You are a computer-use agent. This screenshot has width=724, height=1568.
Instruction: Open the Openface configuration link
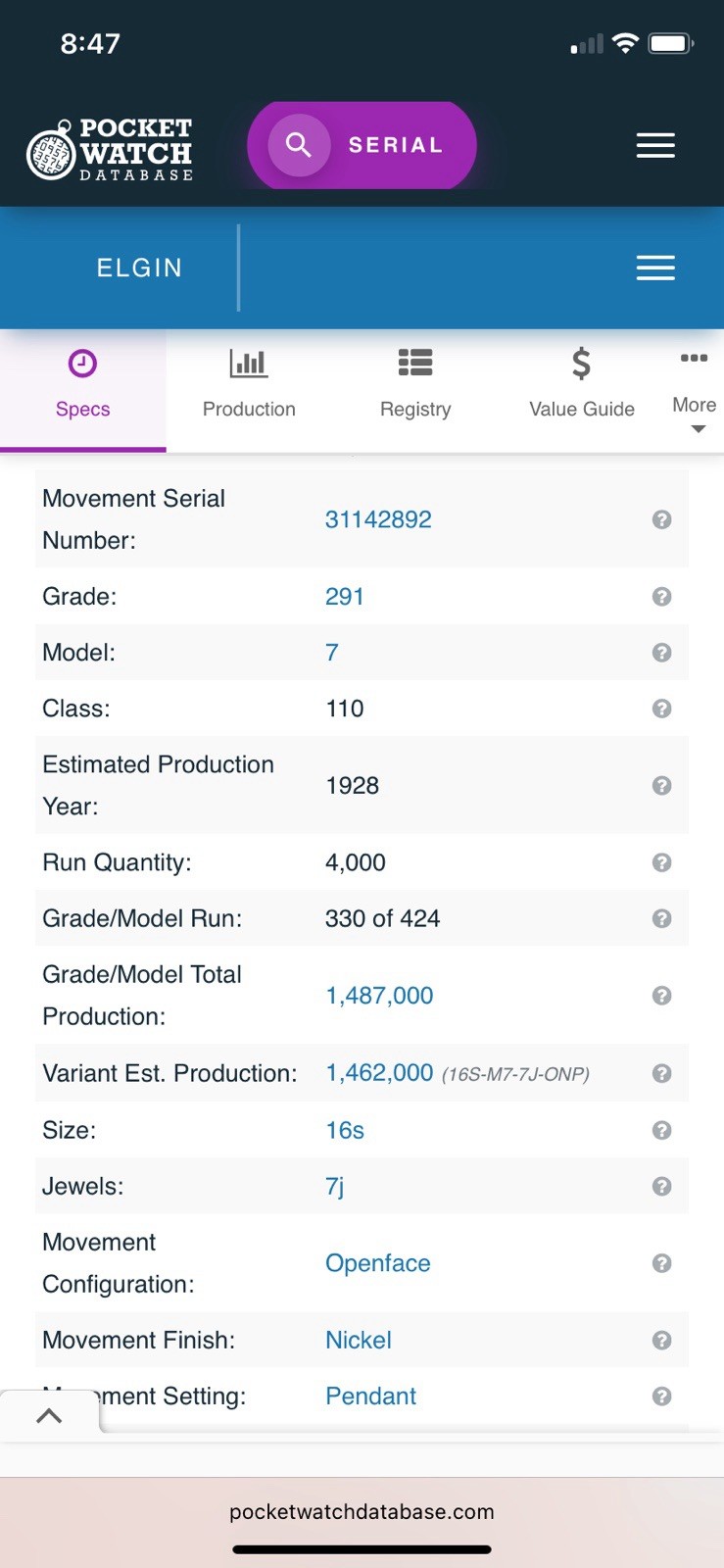[x=378, y=1263]
